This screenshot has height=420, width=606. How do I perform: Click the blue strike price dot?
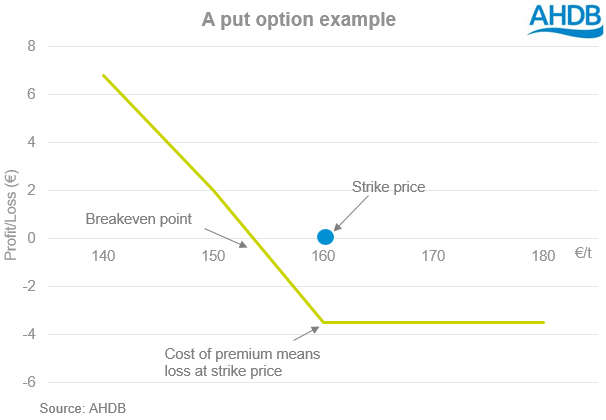[x=325, y=237]
